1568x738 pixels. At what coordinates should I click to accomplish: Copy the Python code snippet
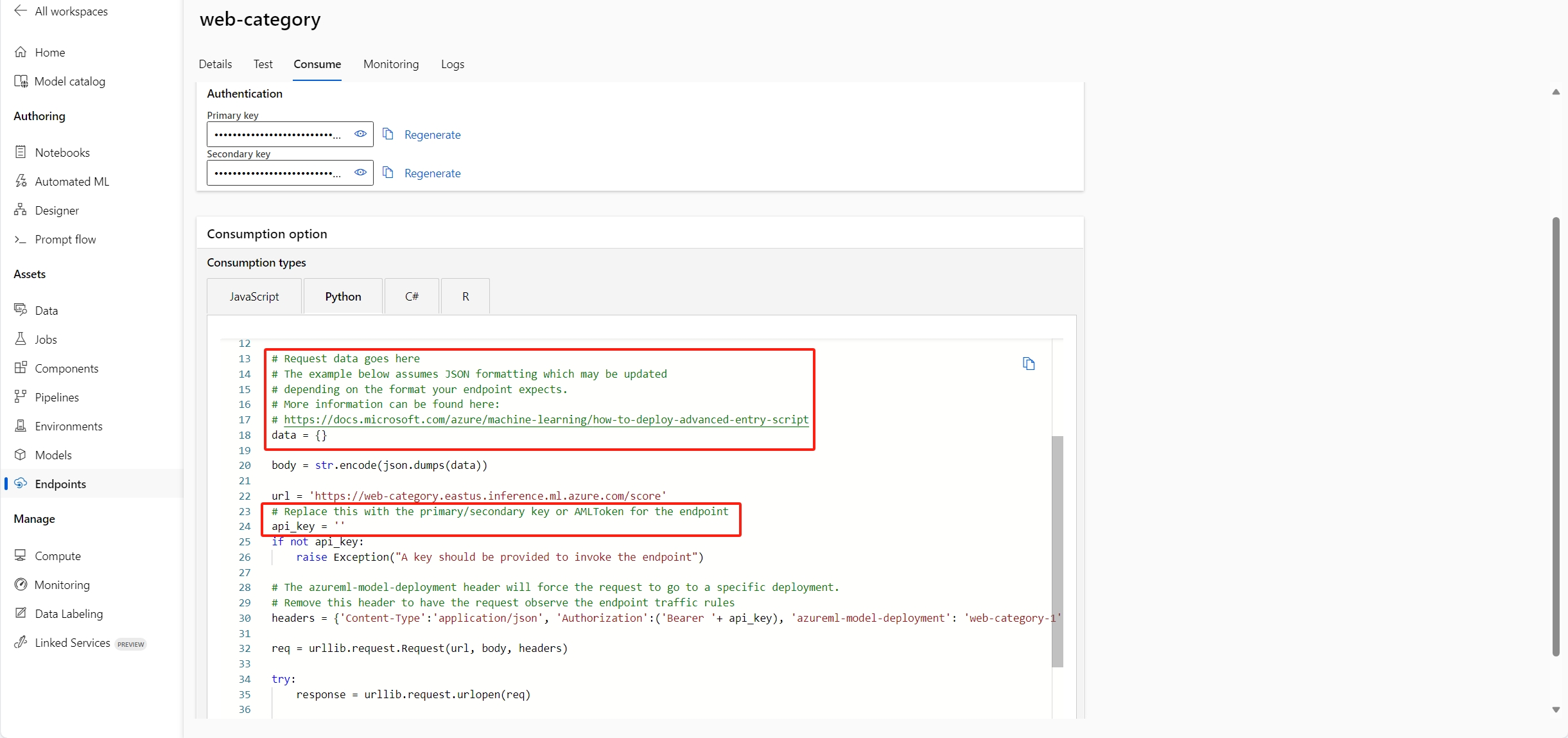click(1029, 364)
